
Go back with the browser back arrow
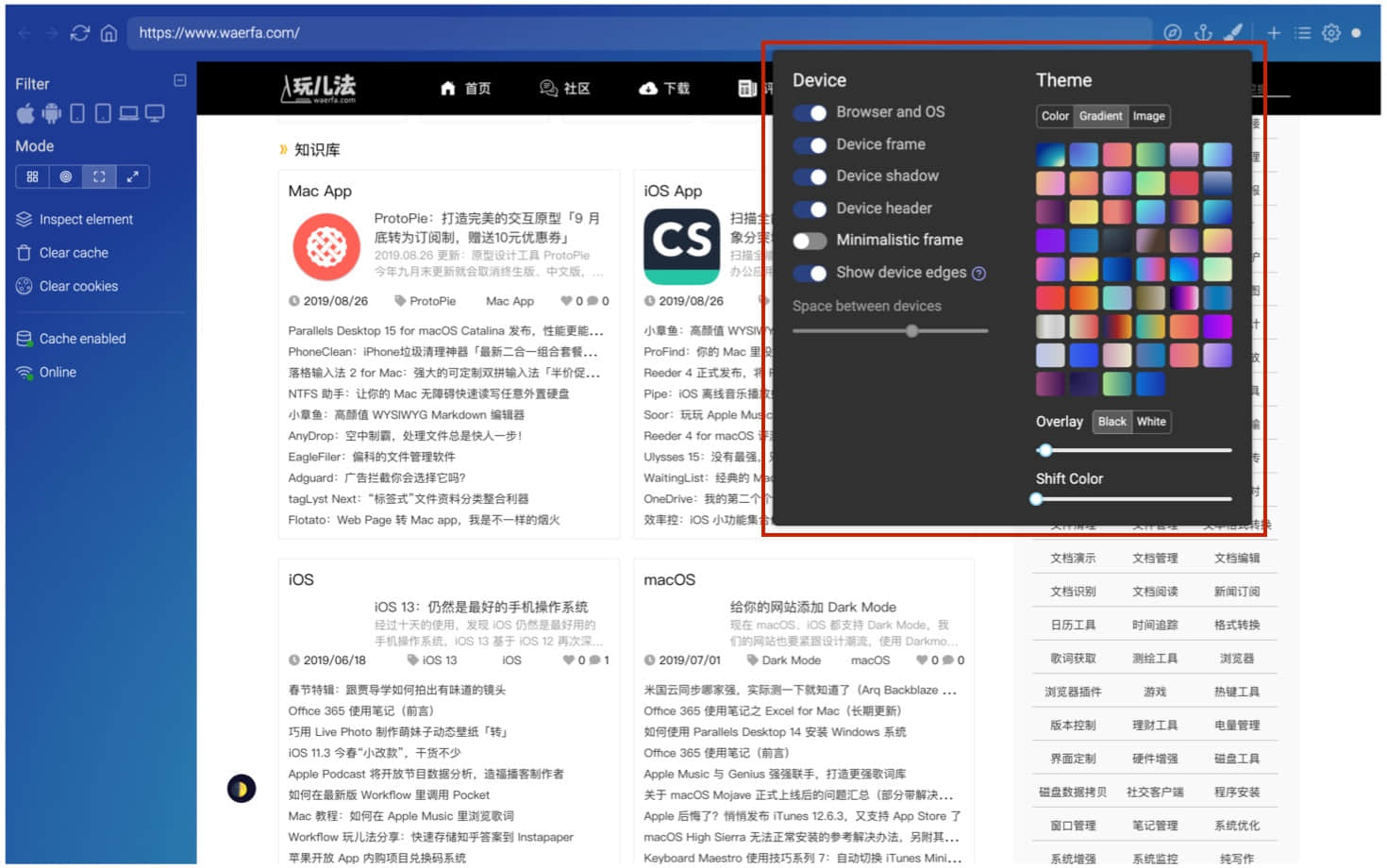click(25, 33)
